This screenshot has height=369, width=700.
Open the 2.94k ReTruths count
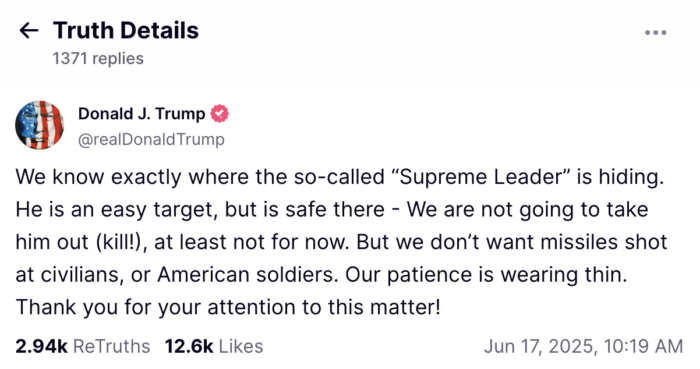pyautogui.click(x=41, y=346)
